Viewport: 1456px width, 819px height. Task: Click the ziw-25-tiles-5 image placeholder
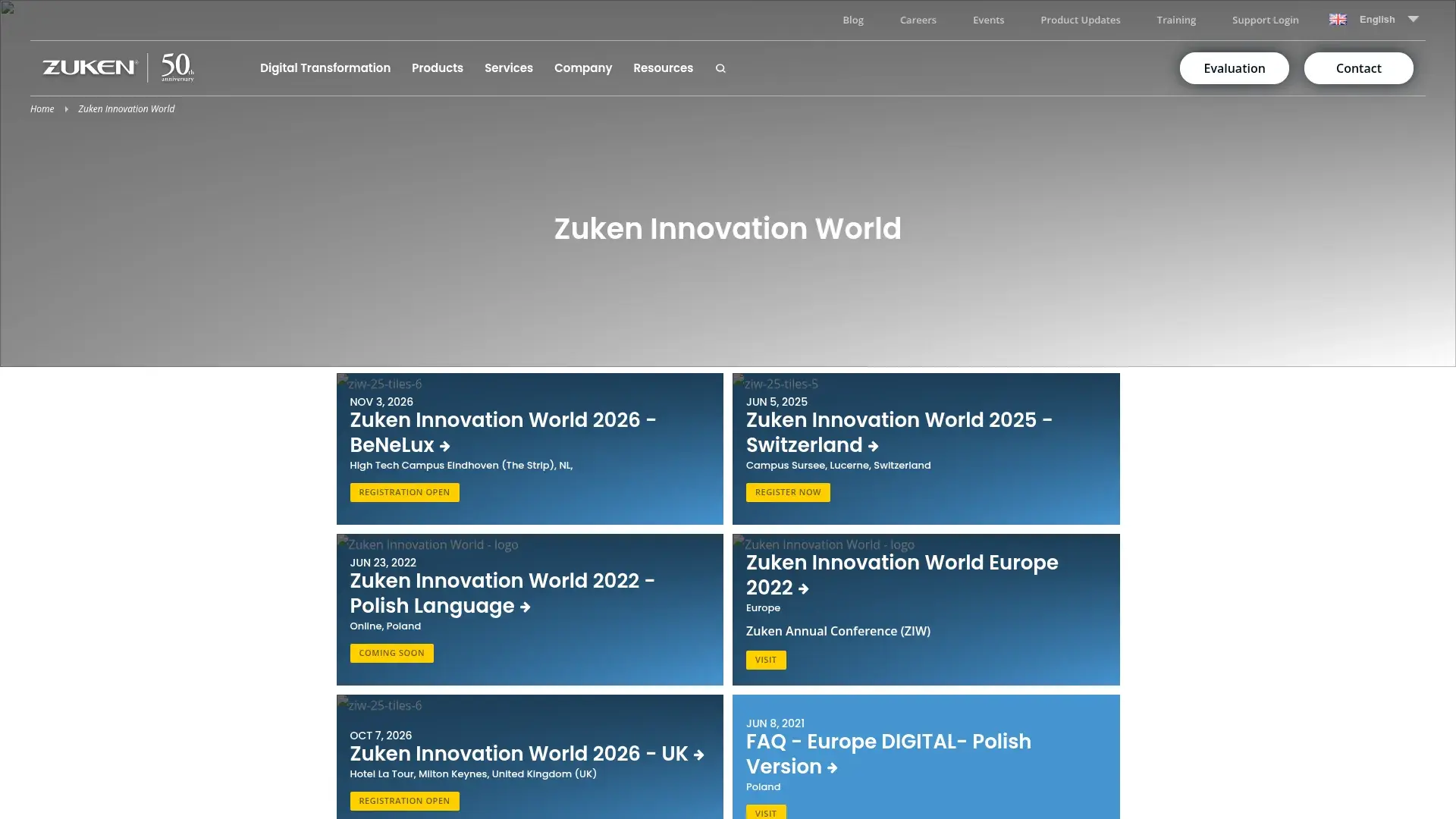click(776, 383)
